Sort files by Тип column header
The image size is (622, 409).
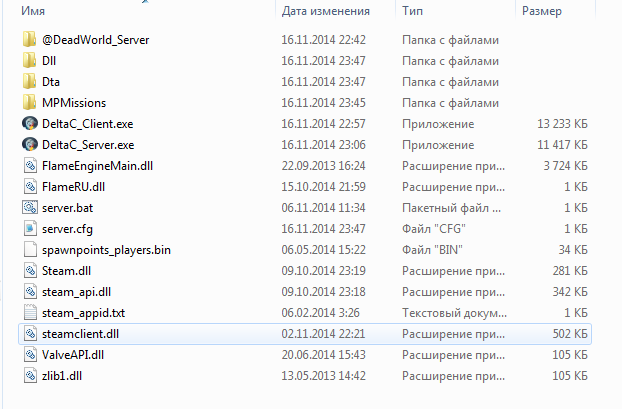411,11
